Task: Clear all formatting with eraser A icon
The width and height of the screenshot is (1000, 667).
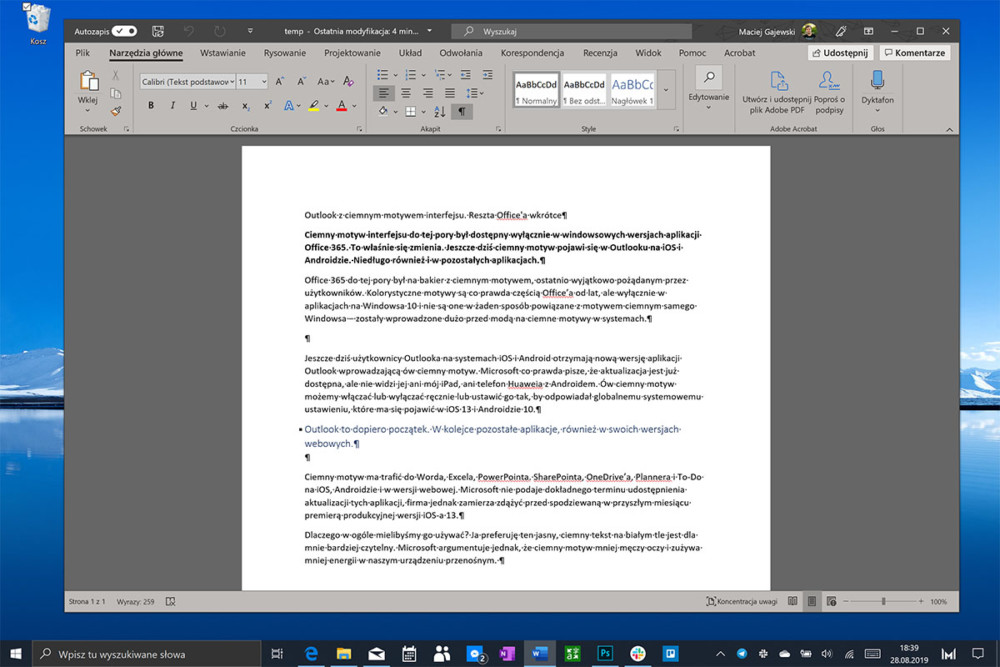Action: pos(348,82)
